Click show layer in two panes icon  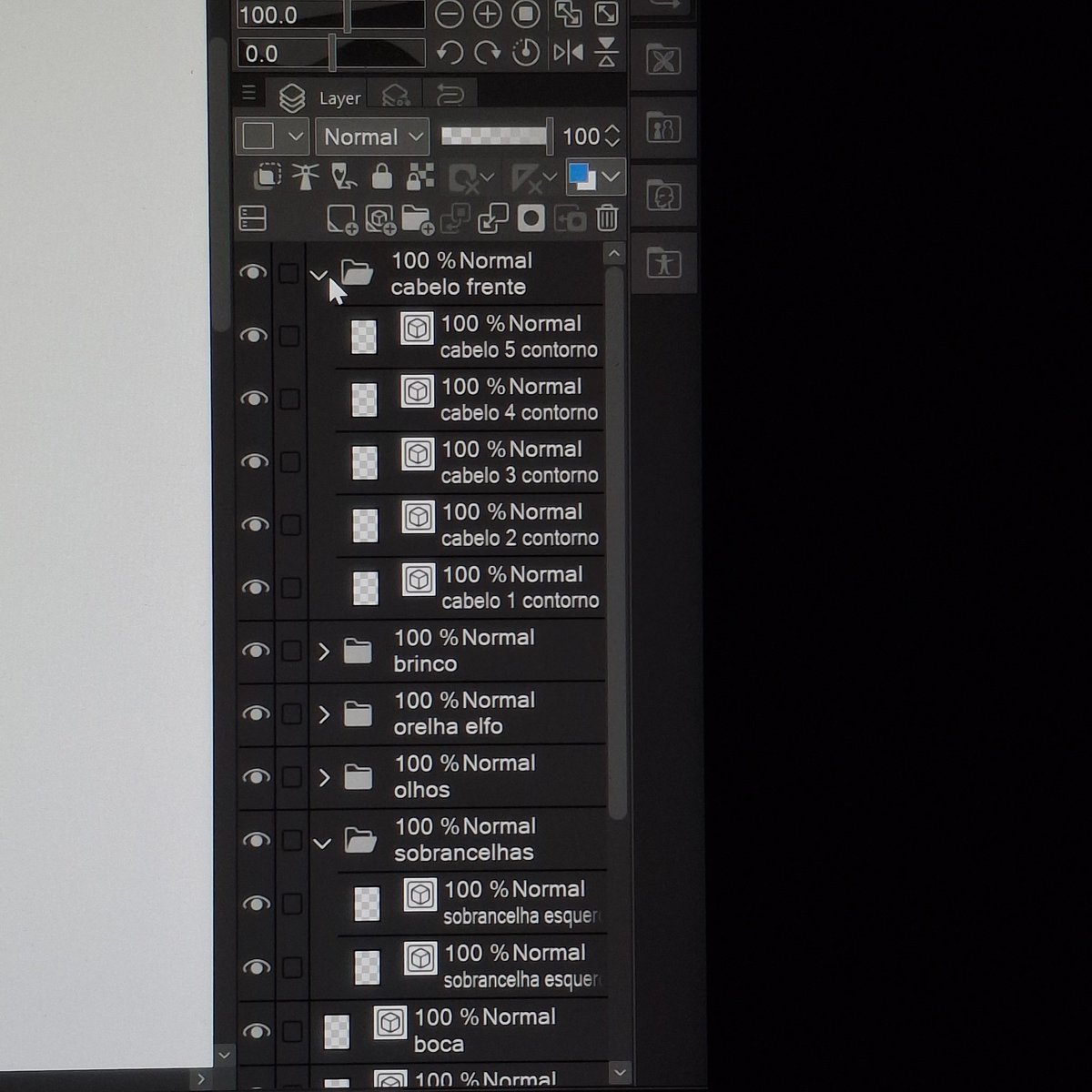point(252,218)
